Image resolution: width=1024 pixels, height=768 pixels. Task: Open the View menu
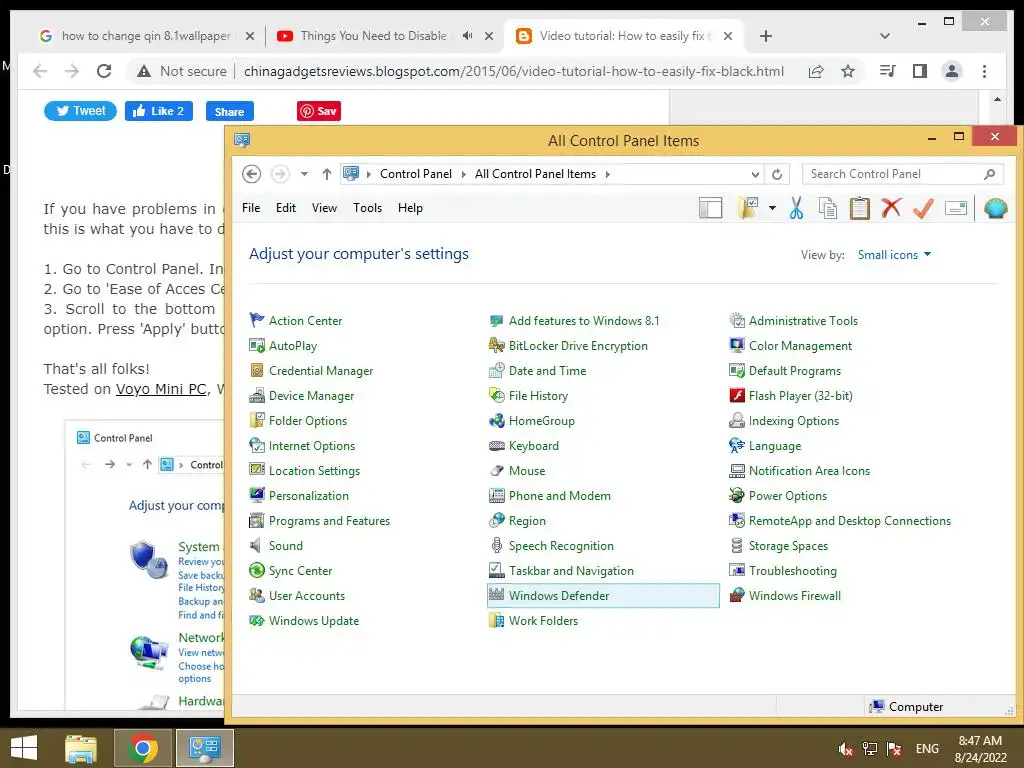coord(324,208)
